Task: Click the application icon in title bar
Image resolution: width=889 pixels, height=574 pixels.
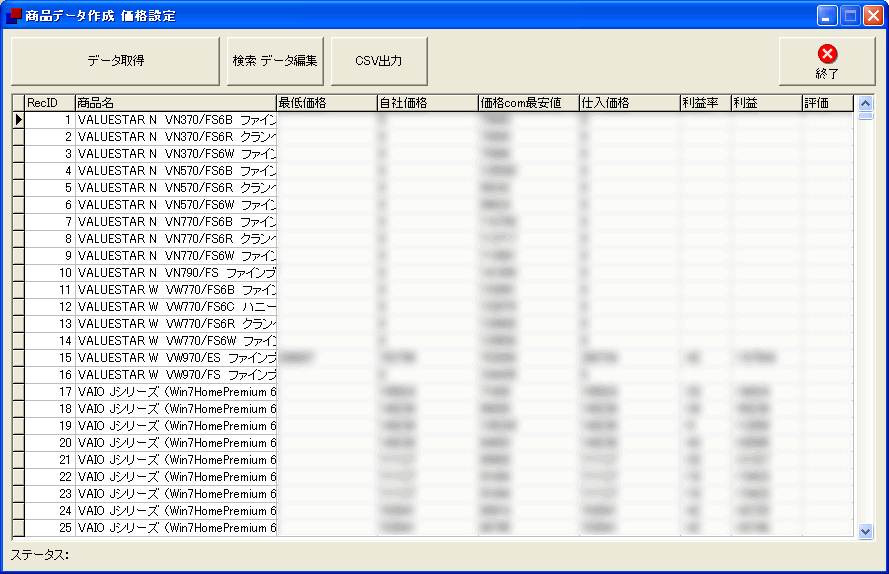Action: (13, 16)
